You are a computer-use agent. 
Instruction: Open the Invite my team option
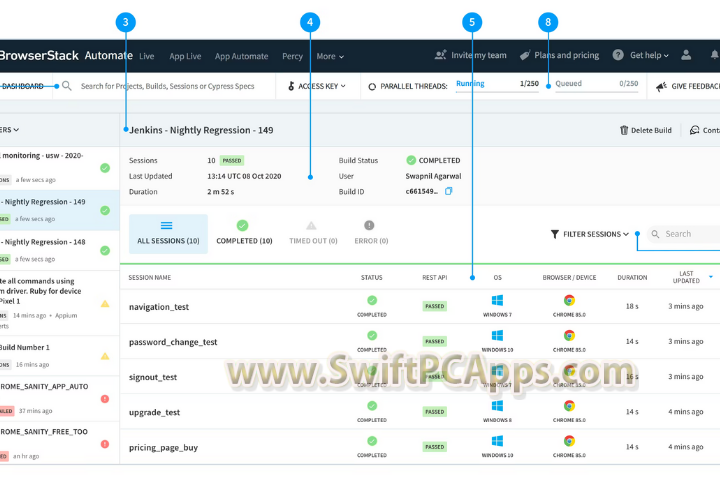click(470, 55)
